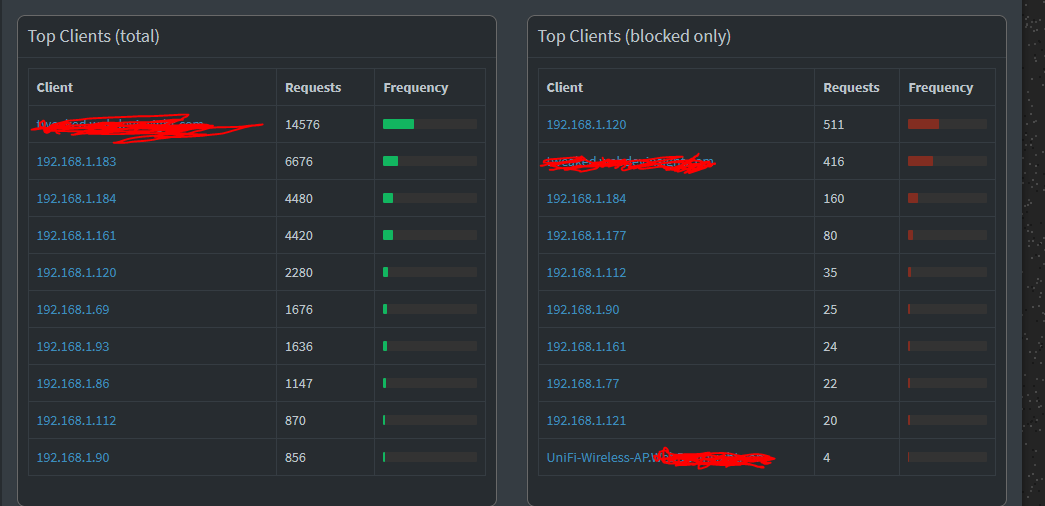Click 192.168.1.69 client link
The height and width of the screenshot is (506, 1045).
click(x=72, y=309)
